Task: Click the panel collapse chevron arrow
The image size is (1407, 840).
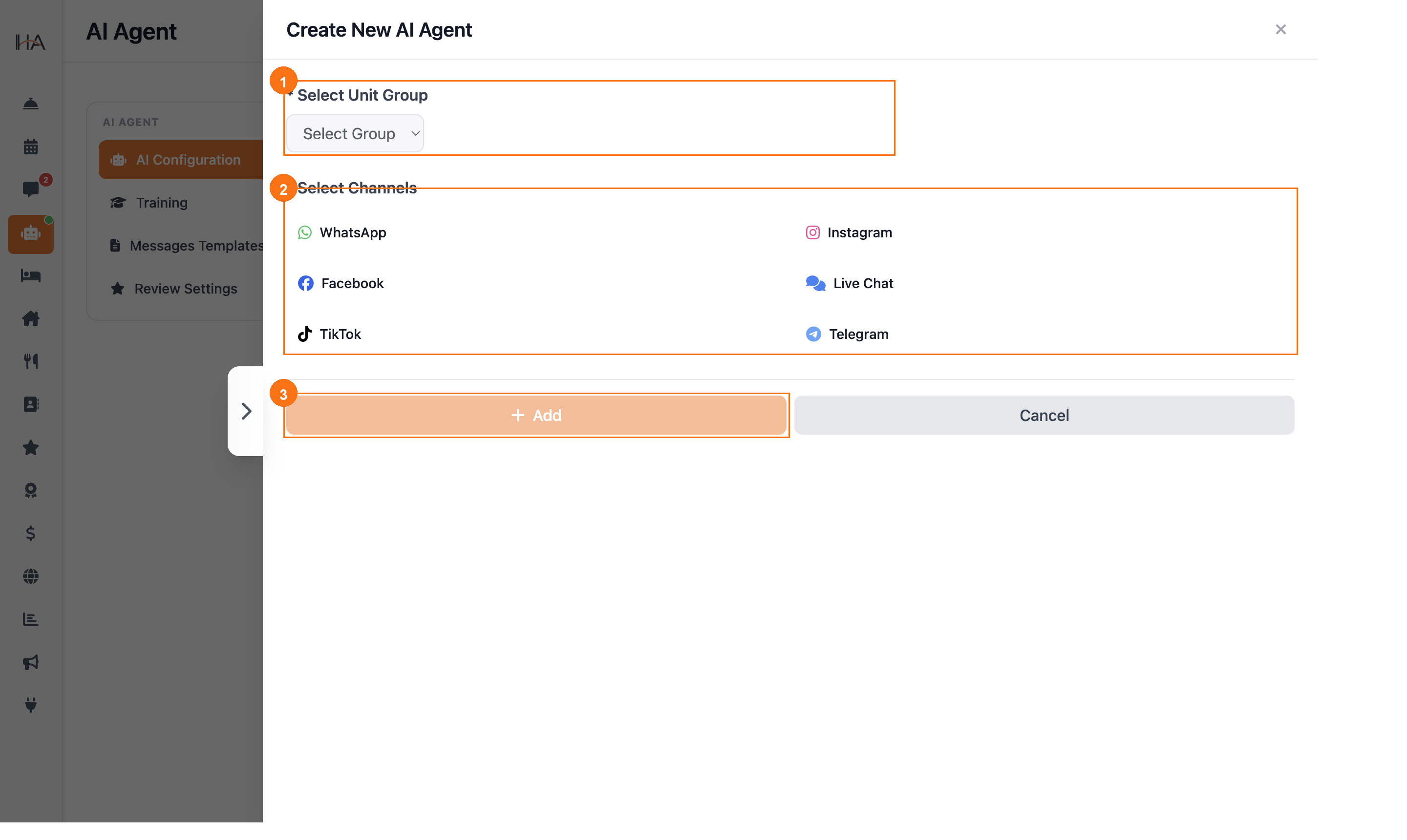Action: (246, 411)
